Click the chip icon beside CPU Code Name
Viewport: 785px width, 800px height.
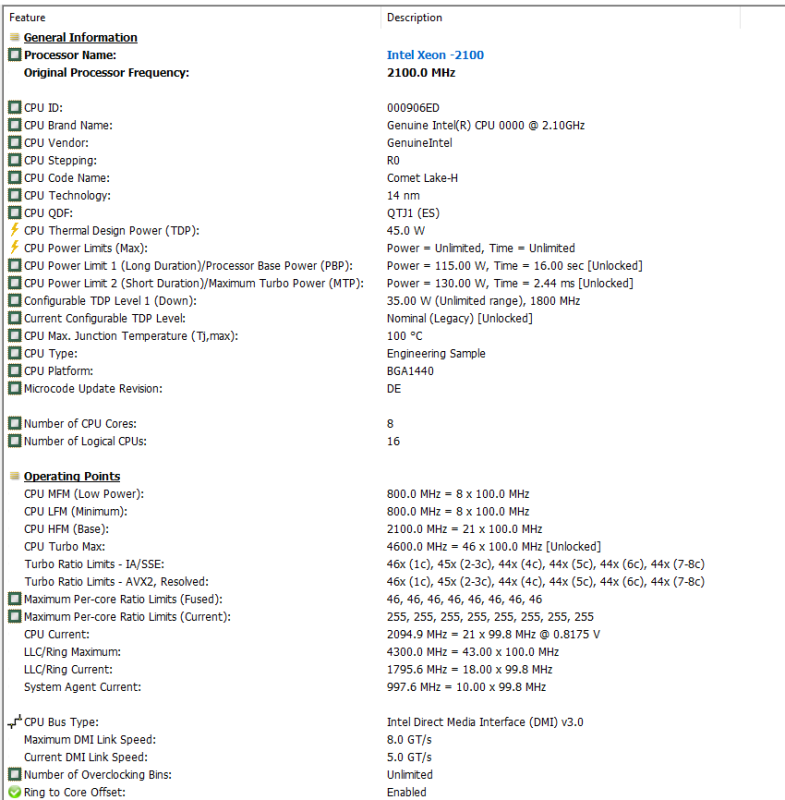click(x=15, y=178)
